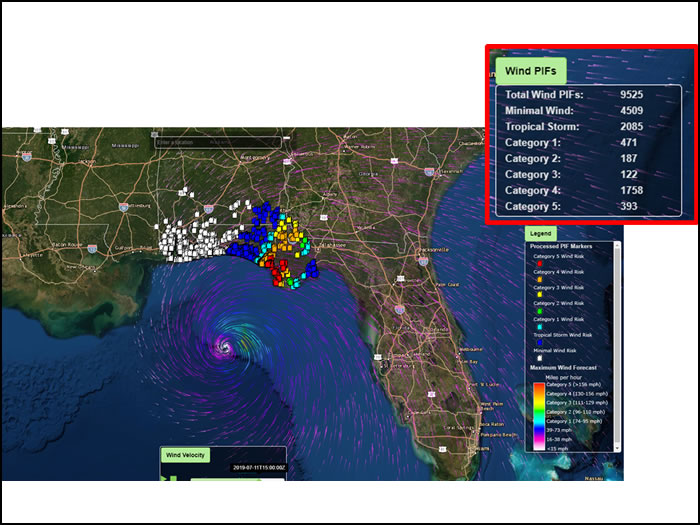Click 'Category 1 (74-95 mph)' legend label
Viewport: 700px width, 525px height.
click(x=574, y=421)
